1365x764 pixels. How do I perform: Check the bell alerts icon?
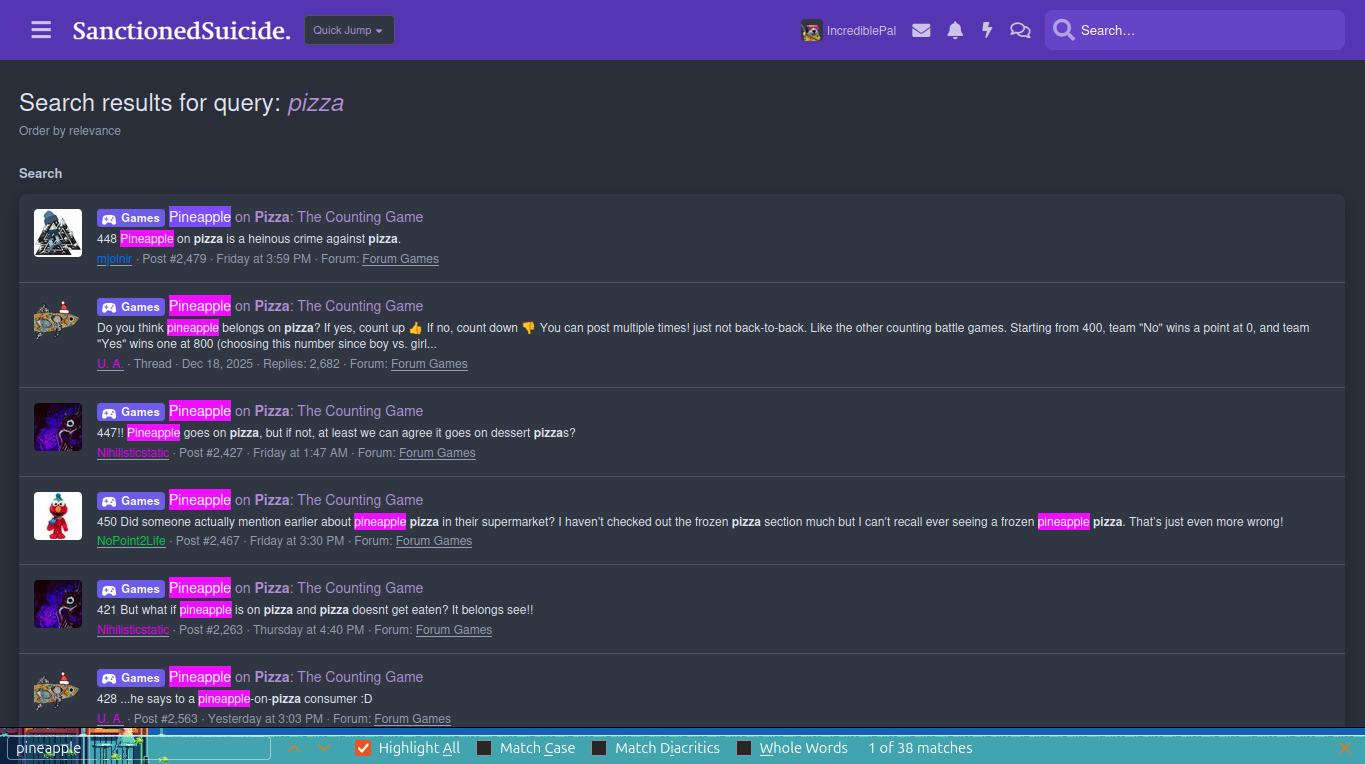955,30
